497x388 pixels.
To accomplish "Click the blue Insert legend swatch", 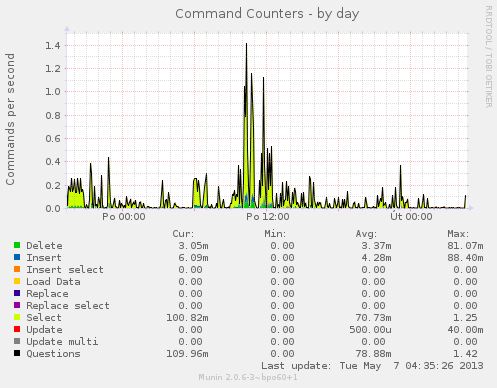I will point(17,257).
